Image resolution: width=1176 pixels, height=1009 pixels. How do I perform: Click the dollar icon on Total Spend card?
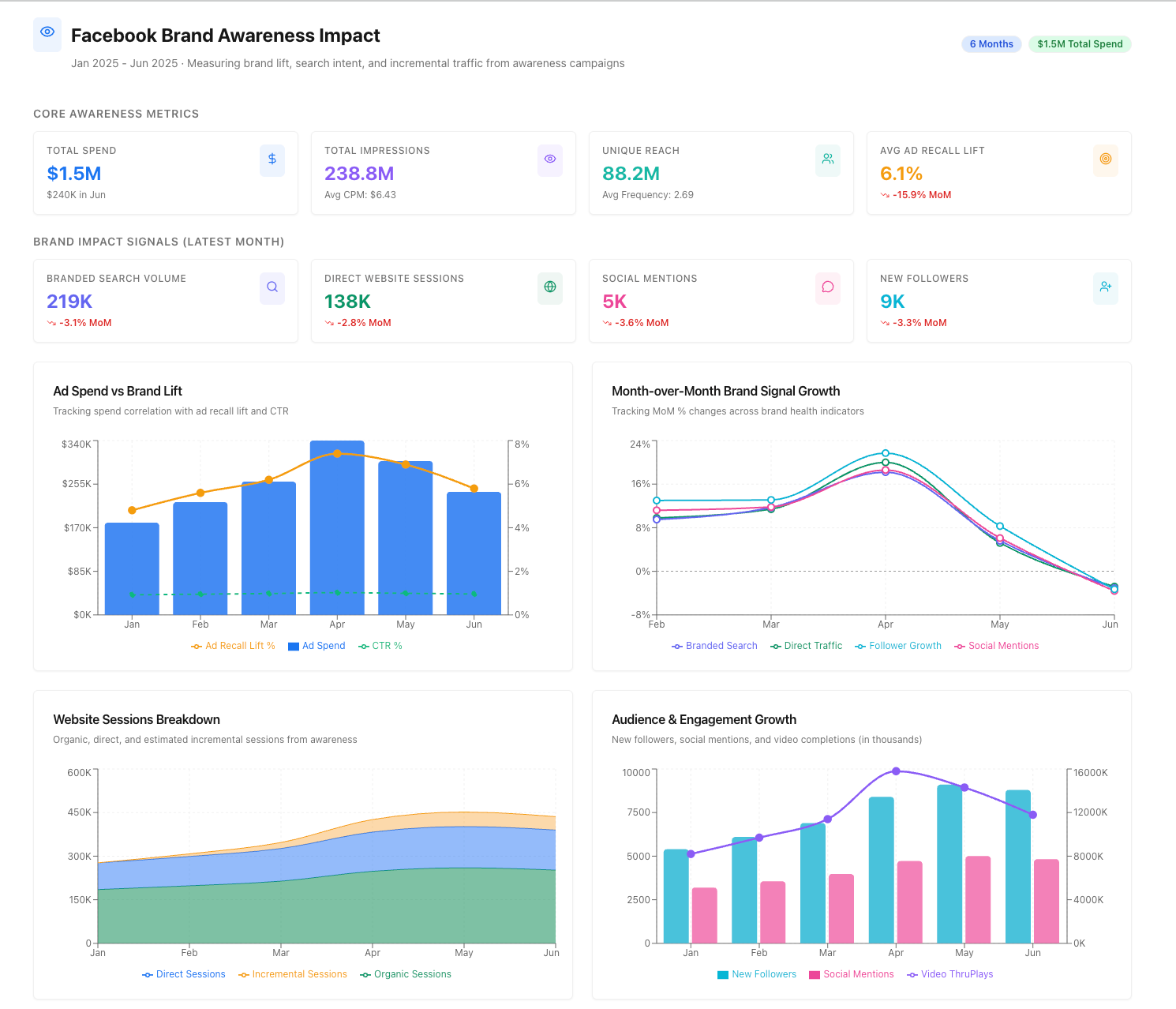[x=272, y=159]
